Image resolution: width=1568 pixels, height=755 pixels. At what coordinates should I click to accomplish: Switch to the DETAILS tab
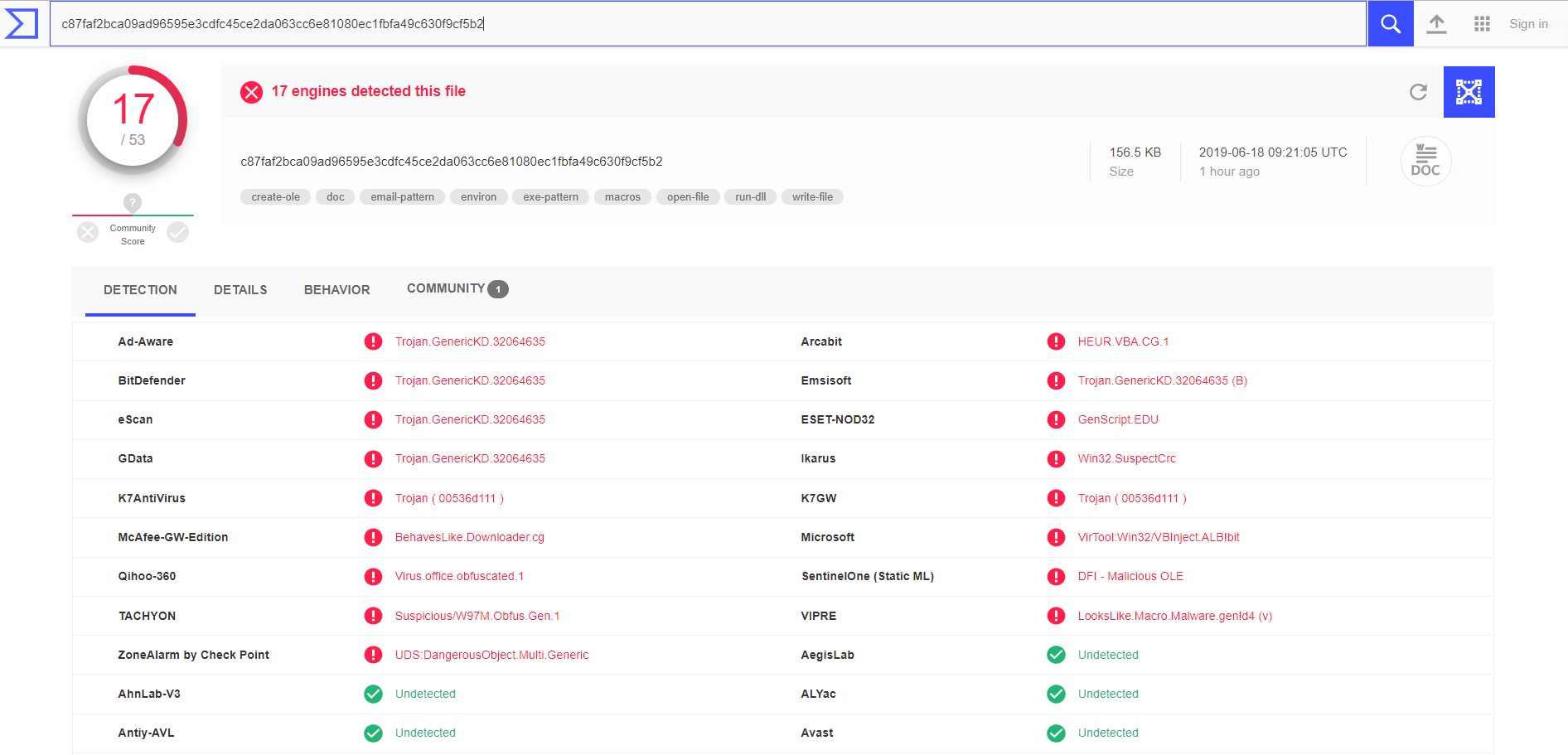[x=240, y=290]
